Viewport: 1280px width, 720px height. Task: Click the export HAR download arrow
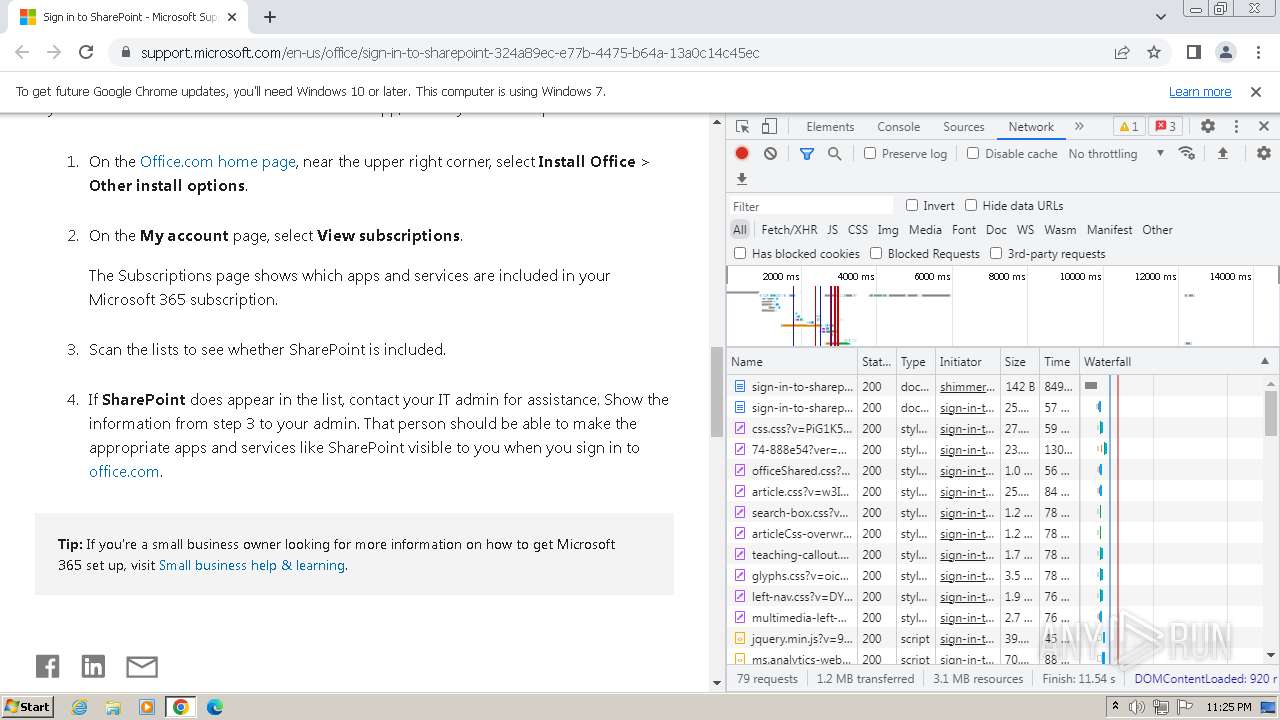[x=742, y=179]
